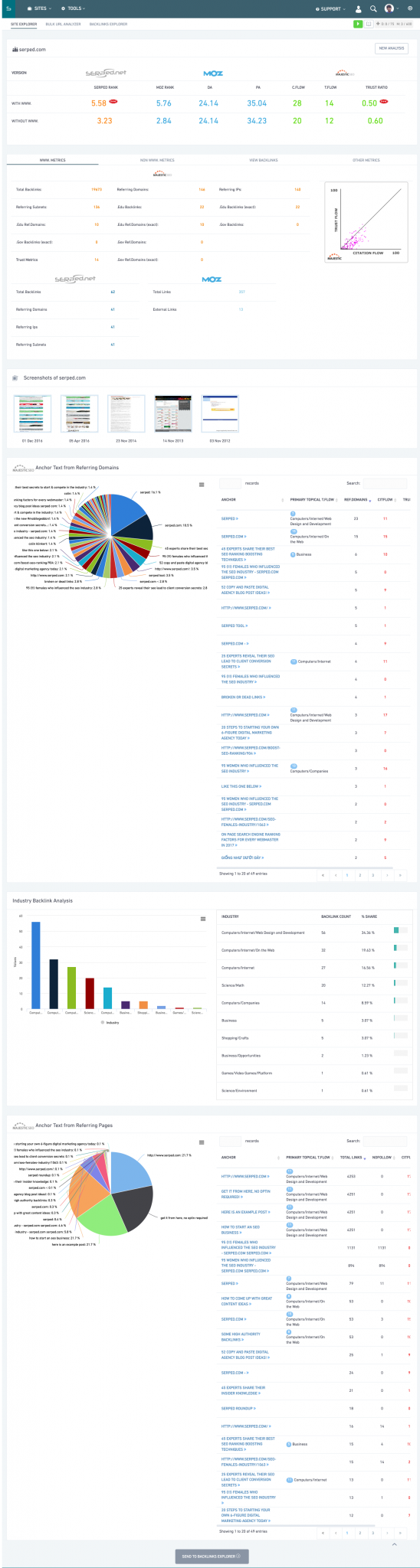Image resolution: width=420 pixels, height=1568 pixels.
Task: Click the round icon at right end of header
Action: pyautogui.click(x=410, y=8)
